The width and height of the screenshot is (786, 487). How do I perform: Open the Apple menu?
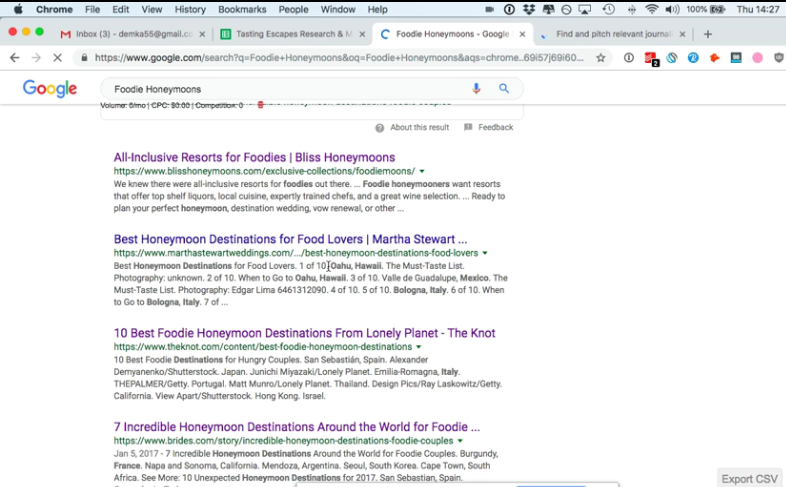(18, 9)
